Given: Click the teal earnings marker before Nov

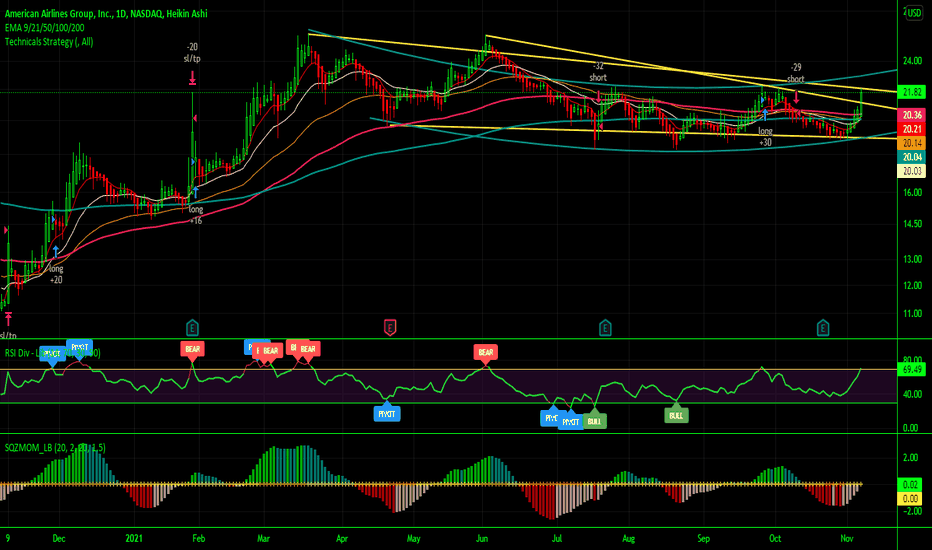Looking at the screenshot, I should point(823,328).
